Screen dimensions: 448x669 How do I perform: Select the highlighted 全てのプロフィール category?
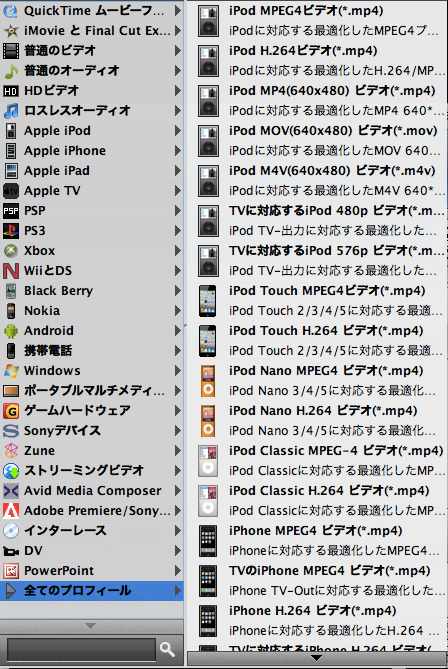click(x=92, y=591)
